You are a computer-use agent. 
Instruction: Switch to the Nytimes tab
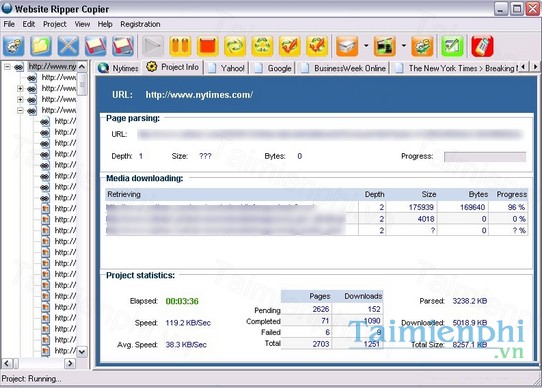coord(118,68)
